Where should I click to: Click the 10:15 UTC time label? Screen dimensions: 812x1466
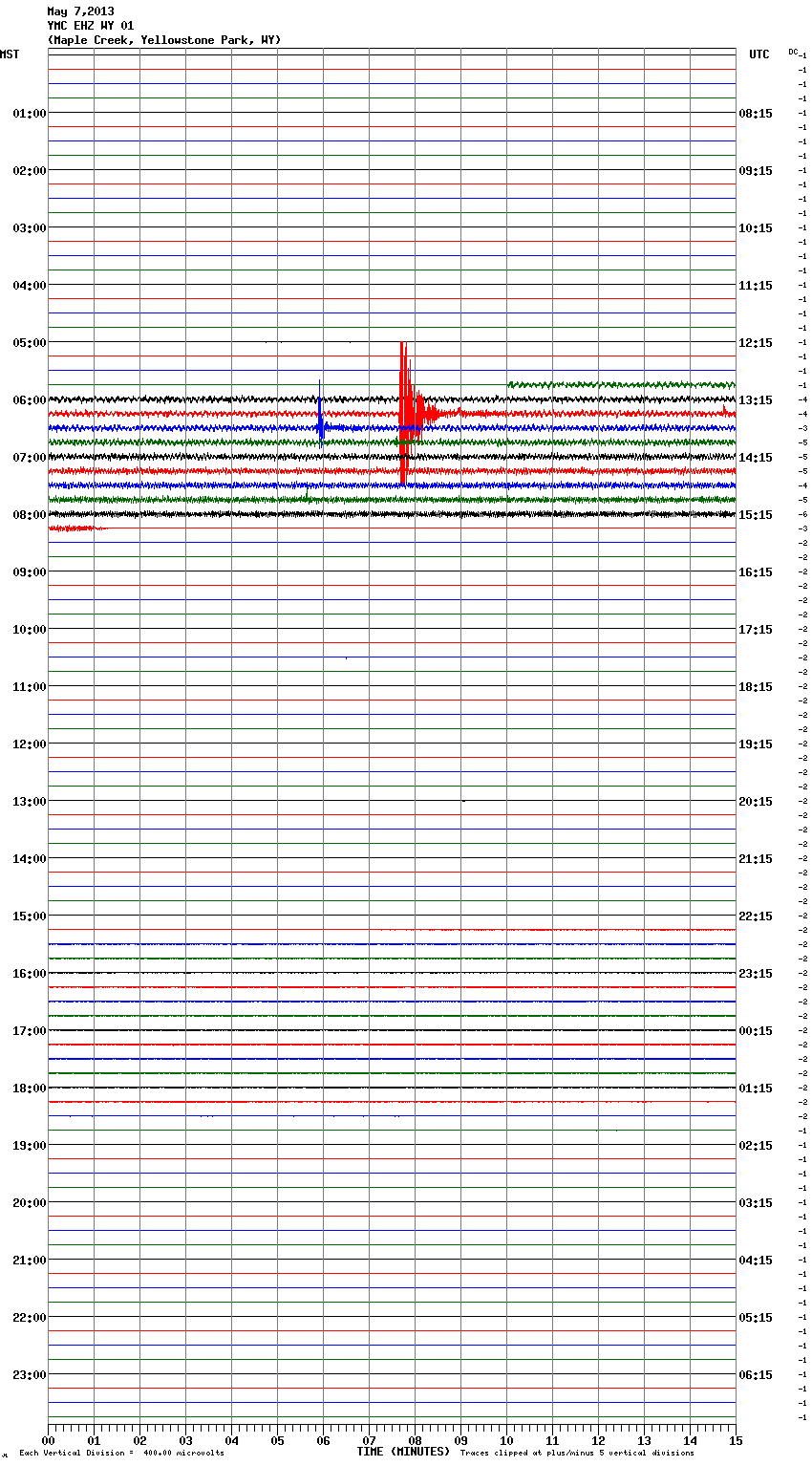click(756, 228)
